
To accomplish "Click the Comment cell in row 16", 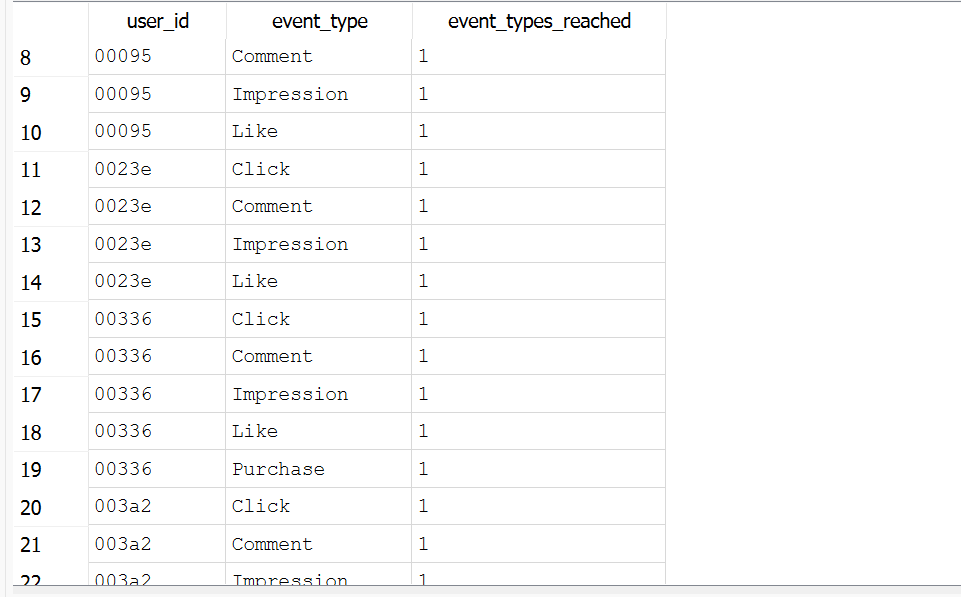I will tap(272, 356).
